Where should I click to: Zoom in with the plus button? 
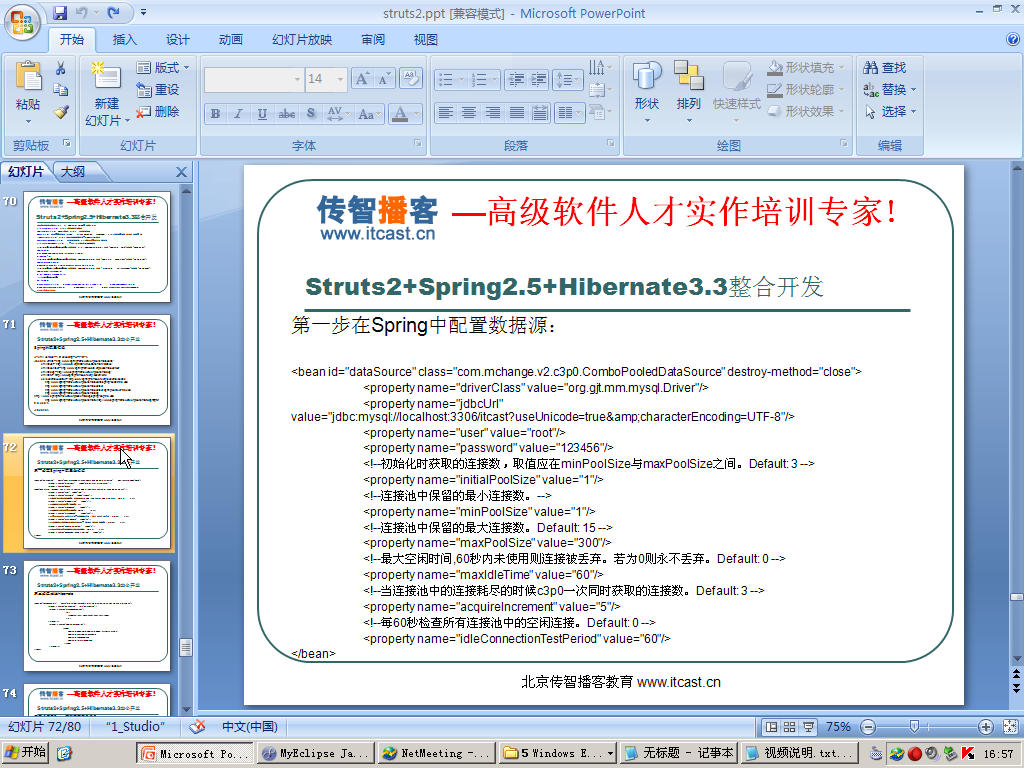point(985,727)
